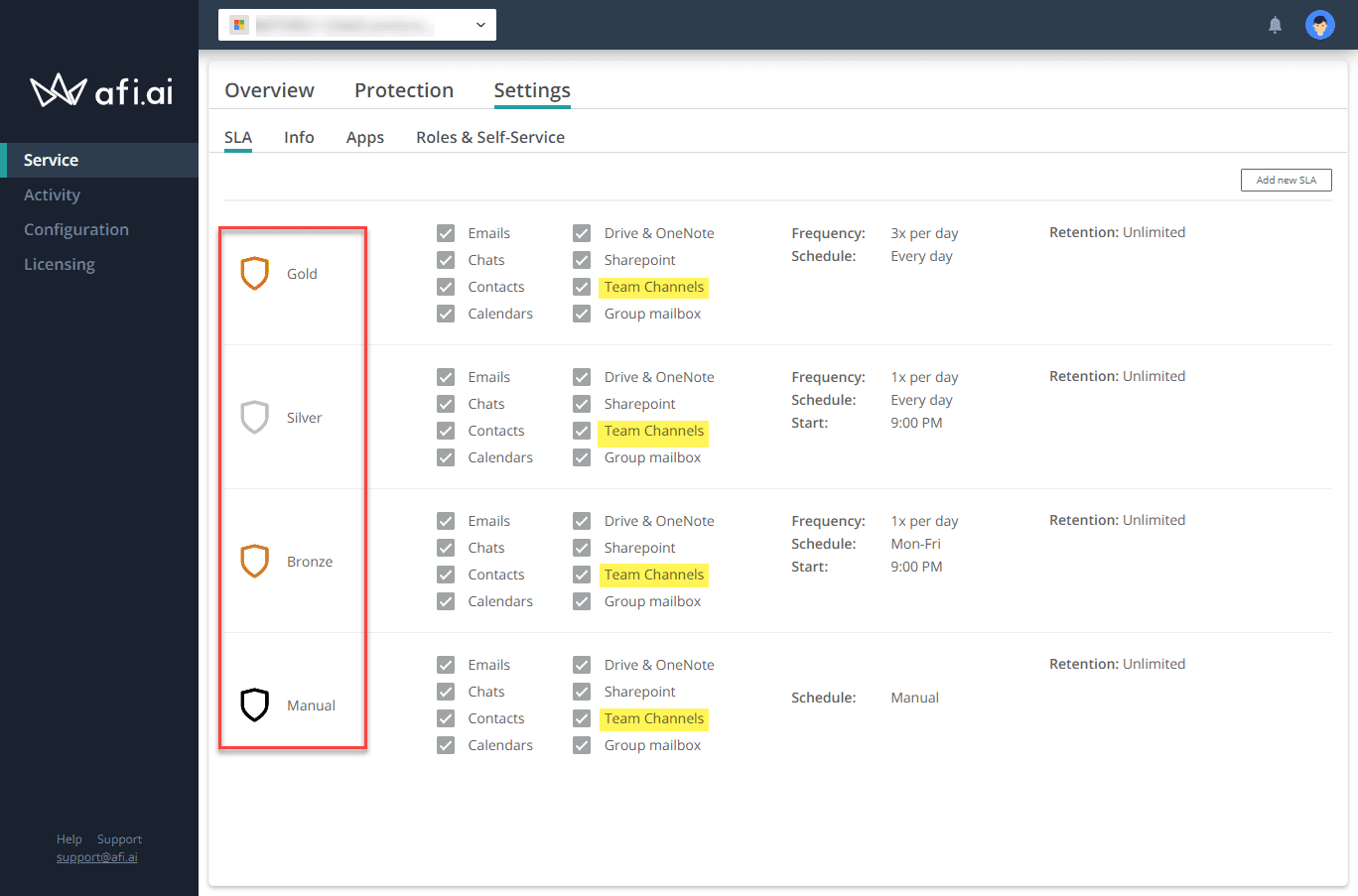This screenshot has height=896, width=1358.
Task: Open the user profile avatar
Action: tap(1319, 25)
